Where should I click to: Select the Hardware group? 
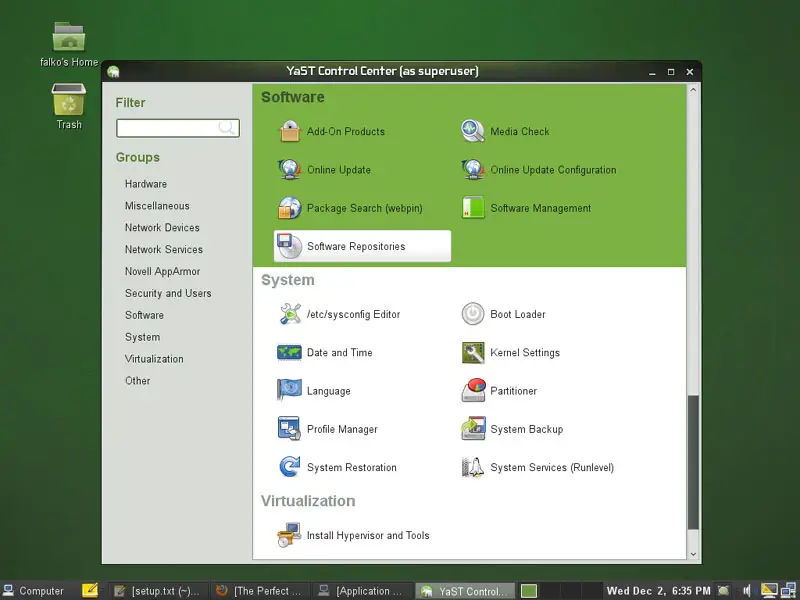[x=146, y=184]
